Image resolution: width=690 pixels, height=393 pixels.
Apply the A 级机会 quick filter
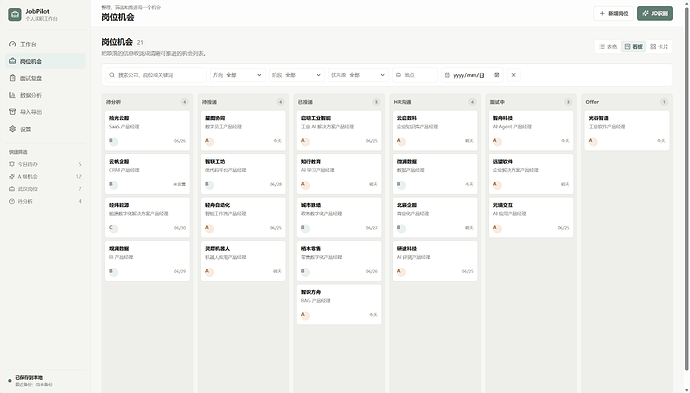tap(45, 176)
